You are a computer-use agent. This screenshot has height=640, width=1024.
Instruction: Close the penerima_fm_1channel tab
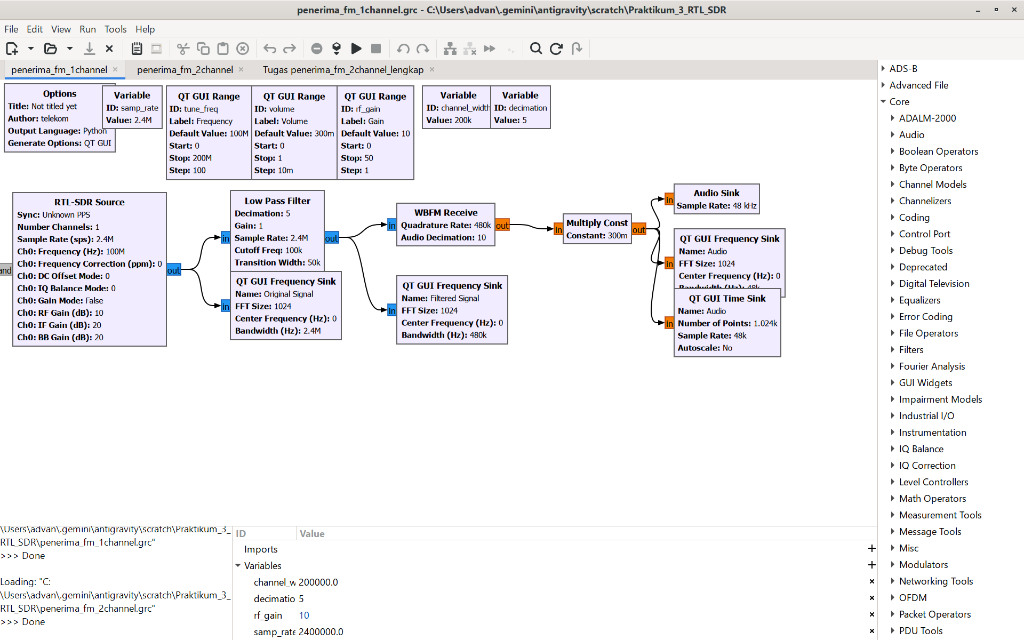pos(115,69)
